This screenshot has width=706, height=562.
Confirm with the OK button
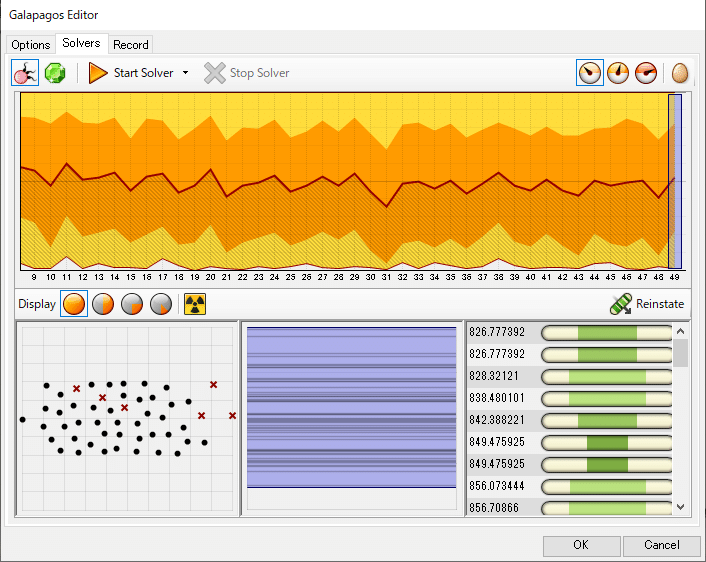point(581,545)
